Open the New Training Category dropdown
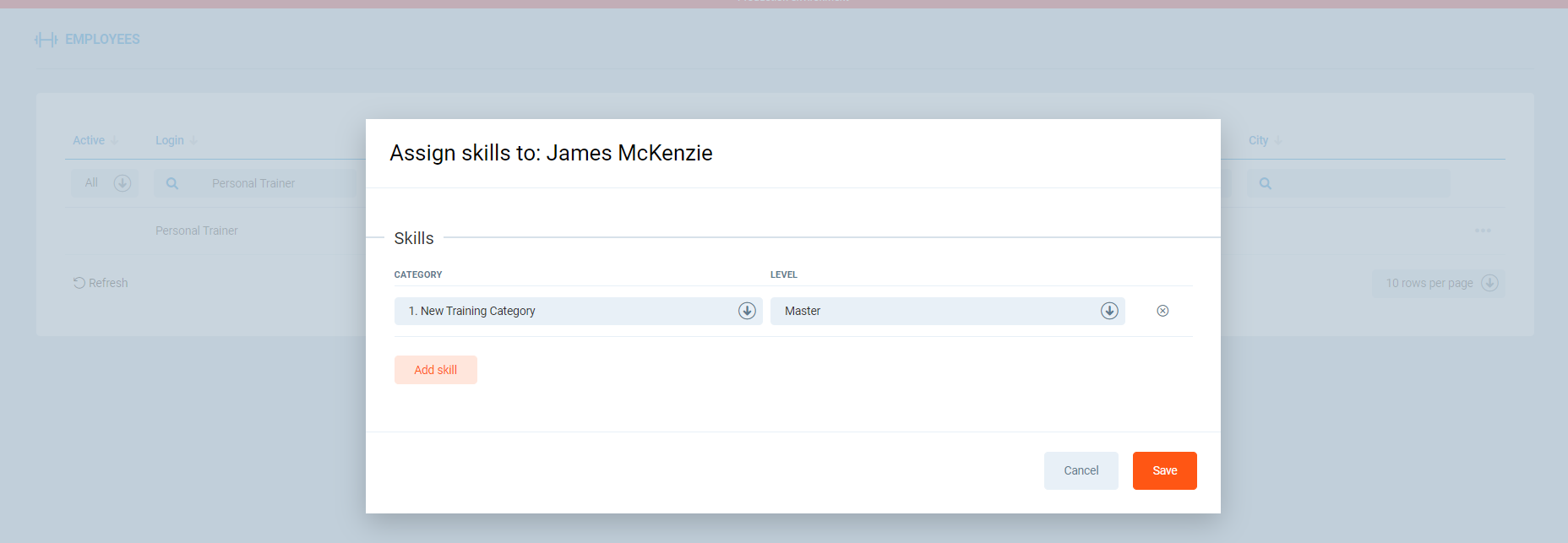The height and width of the screenshot is (543, 1568). click(566, 311)
